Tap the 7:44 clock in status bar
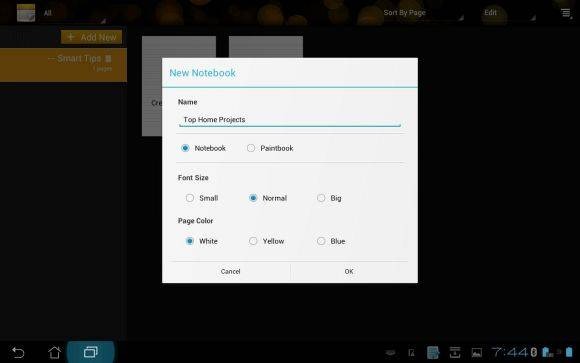The height and width of the screenshot is (363, 580). tap(510, 352)
